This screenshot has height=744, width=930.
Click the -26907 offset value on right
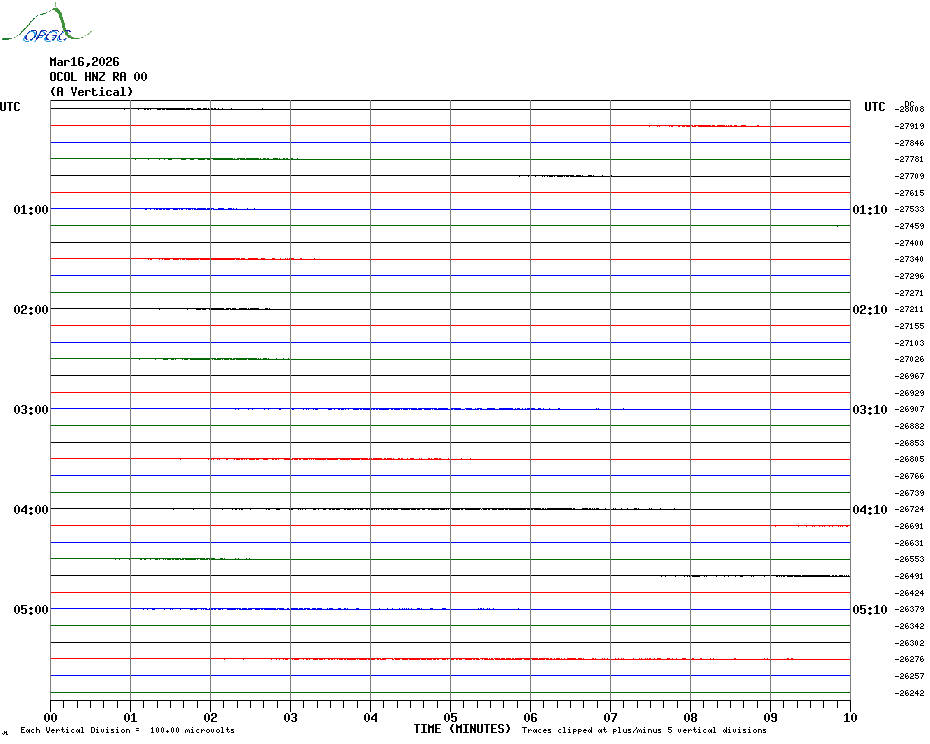point(911,409)
